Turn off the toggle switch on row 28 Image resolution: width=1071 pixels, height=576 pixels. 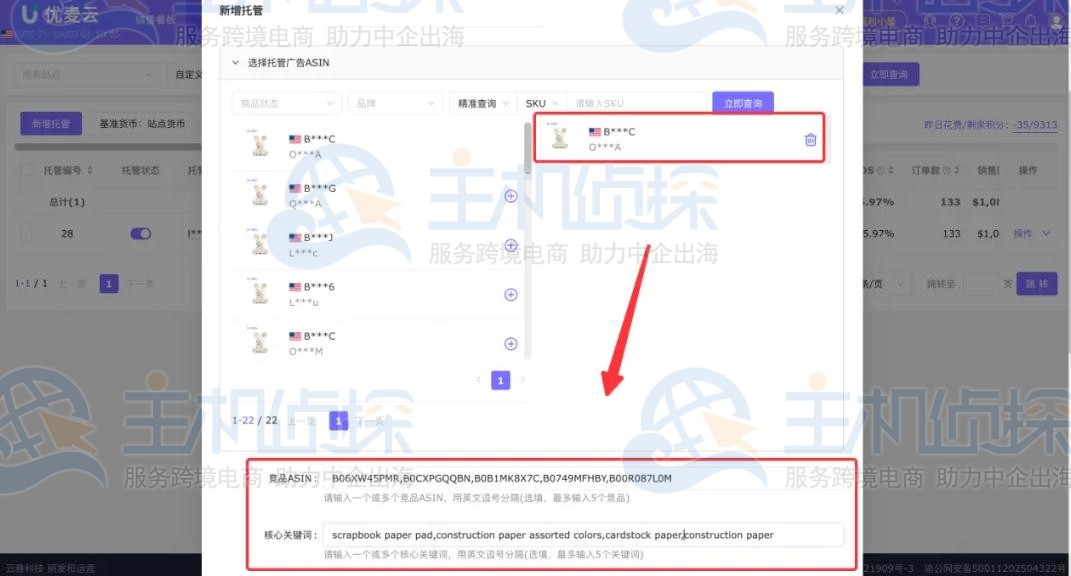tap(139, 232)
